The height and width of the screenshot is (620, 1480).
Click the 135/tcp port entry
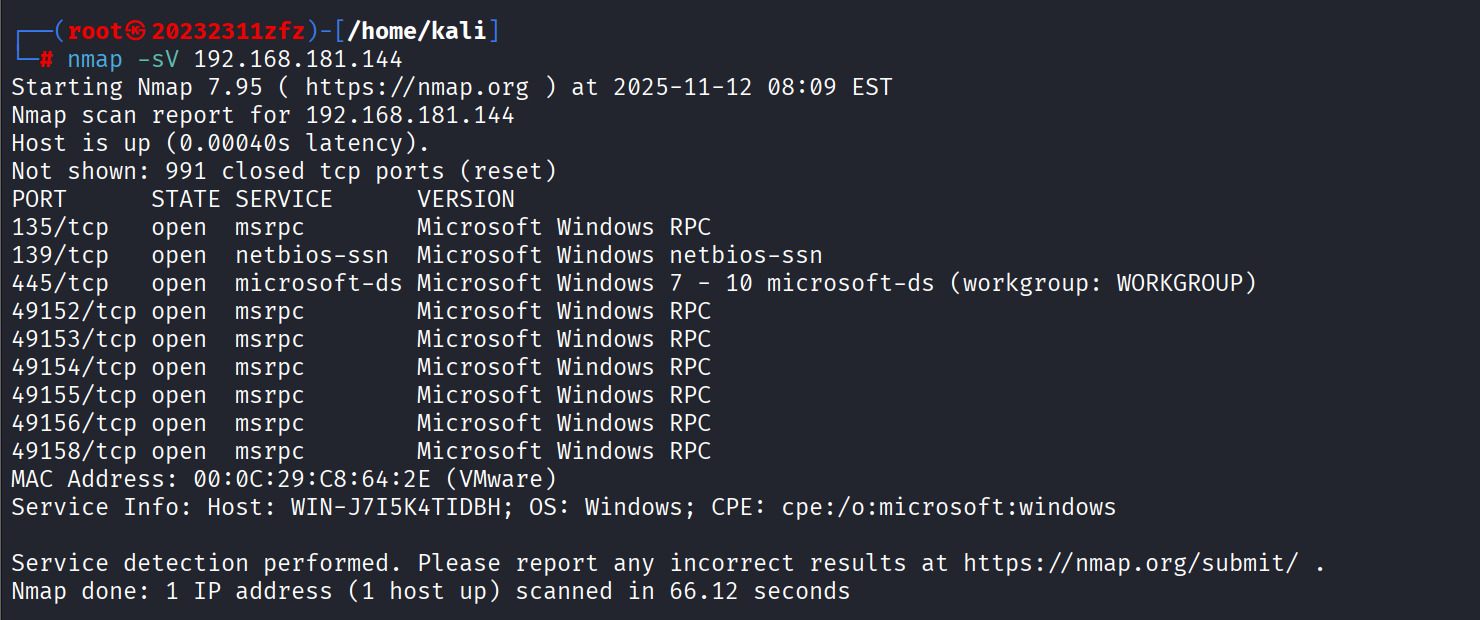click(60, 227)
